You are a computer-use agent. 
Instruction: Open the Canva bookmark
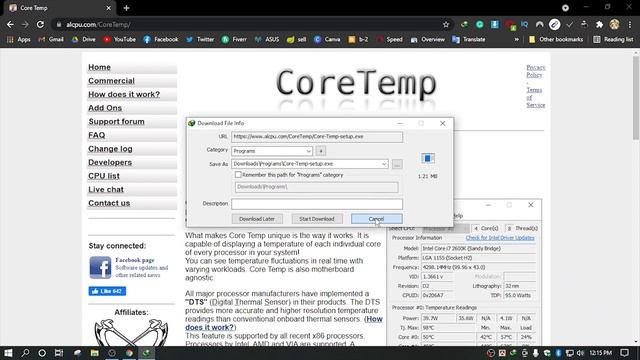(x=327, y=40)
